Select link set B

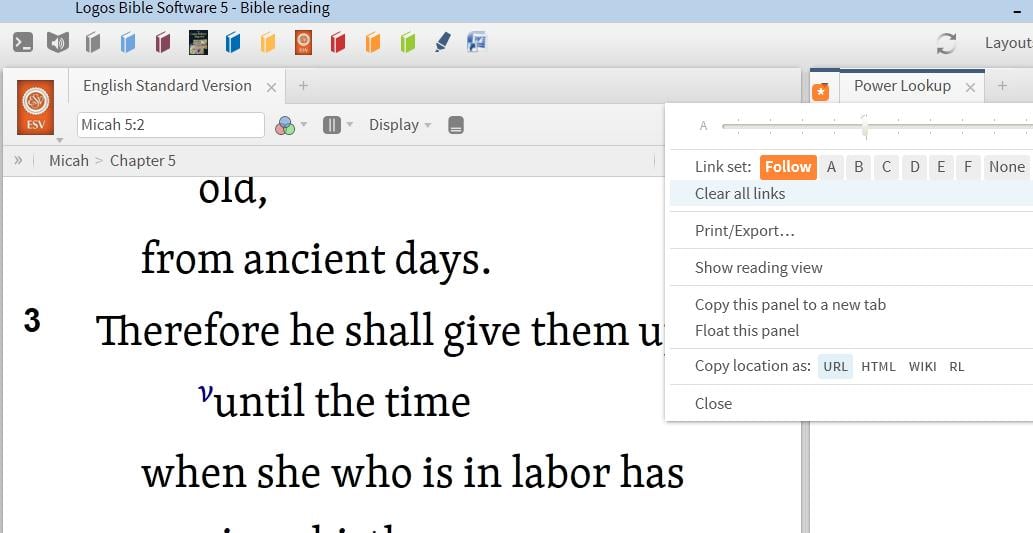858,167
